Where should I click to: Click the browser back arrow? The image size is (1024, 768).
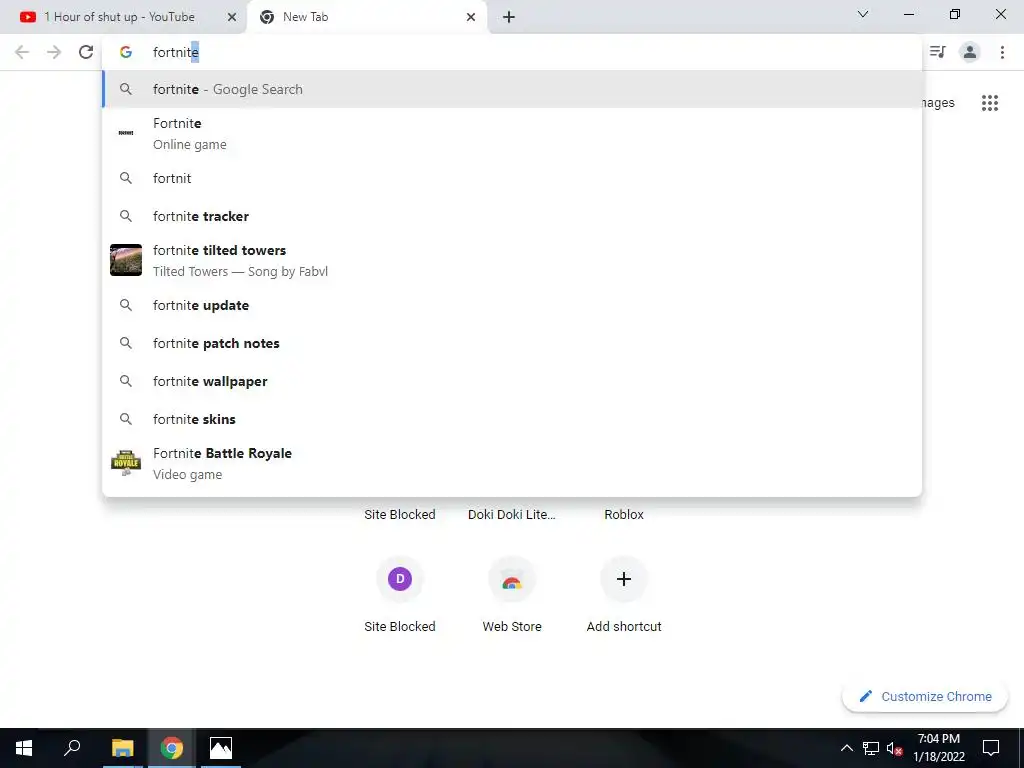(x=22, y=52)
